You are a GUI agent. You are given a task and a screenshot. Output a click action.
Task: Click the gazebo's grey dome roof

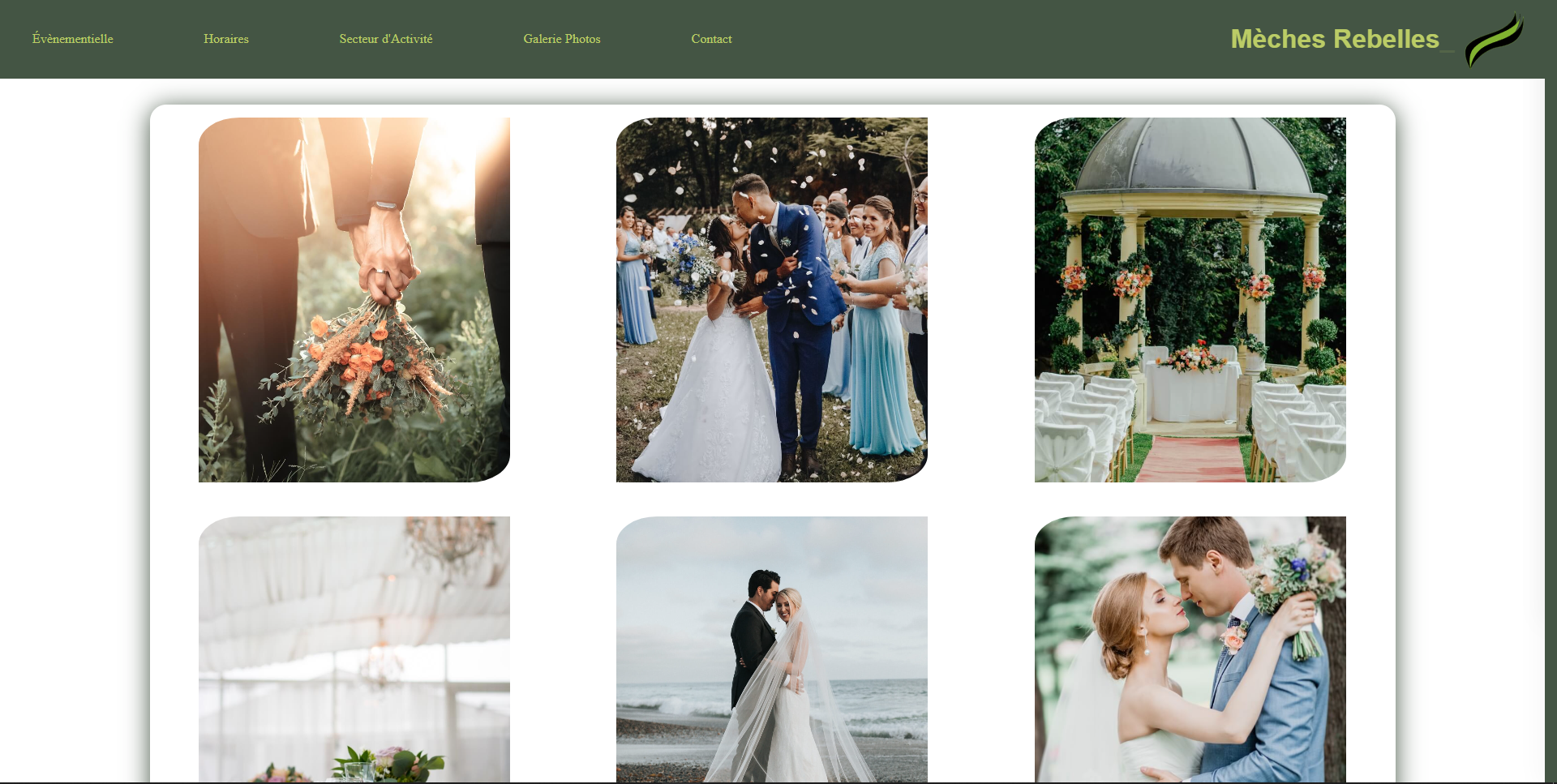pyautogui.click(x=1190, y=158)
